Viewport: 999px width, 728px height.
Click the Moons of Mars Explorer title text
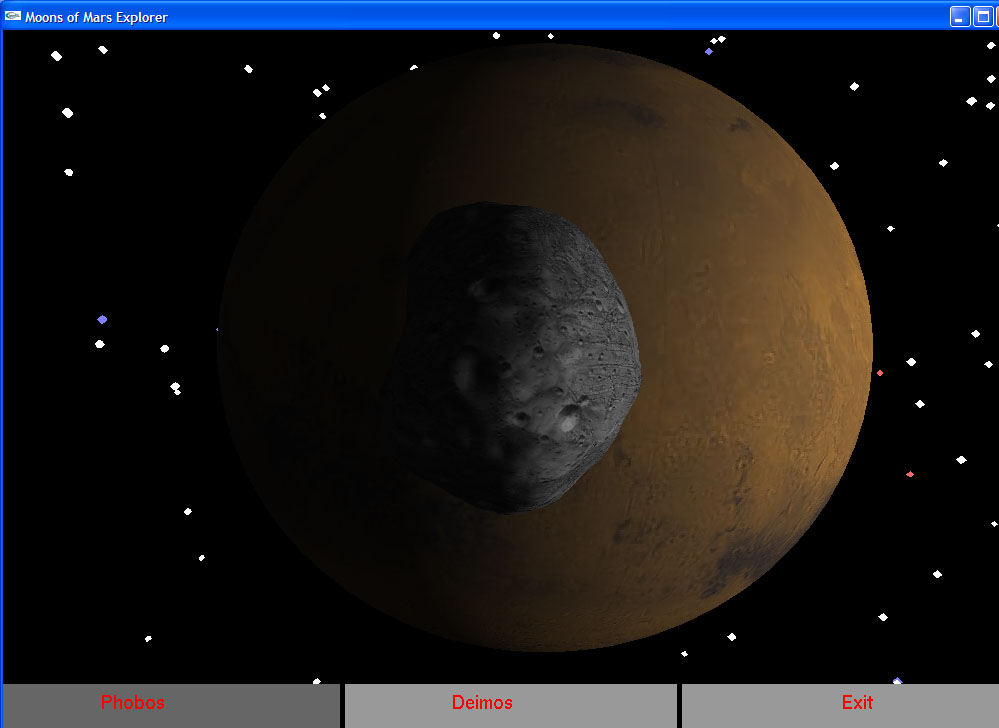[x=96, y=17]
